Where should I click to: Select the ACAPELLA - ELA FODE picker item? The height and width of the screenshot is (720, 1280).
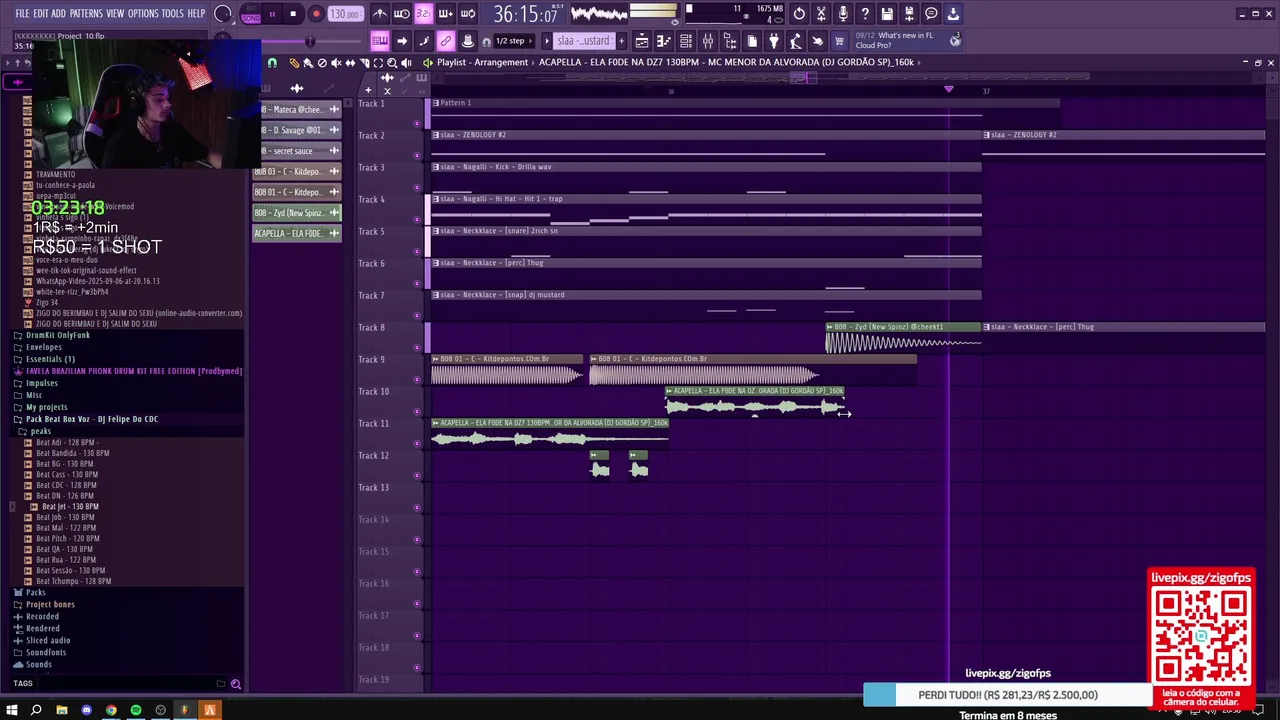(x=297, y=233)
